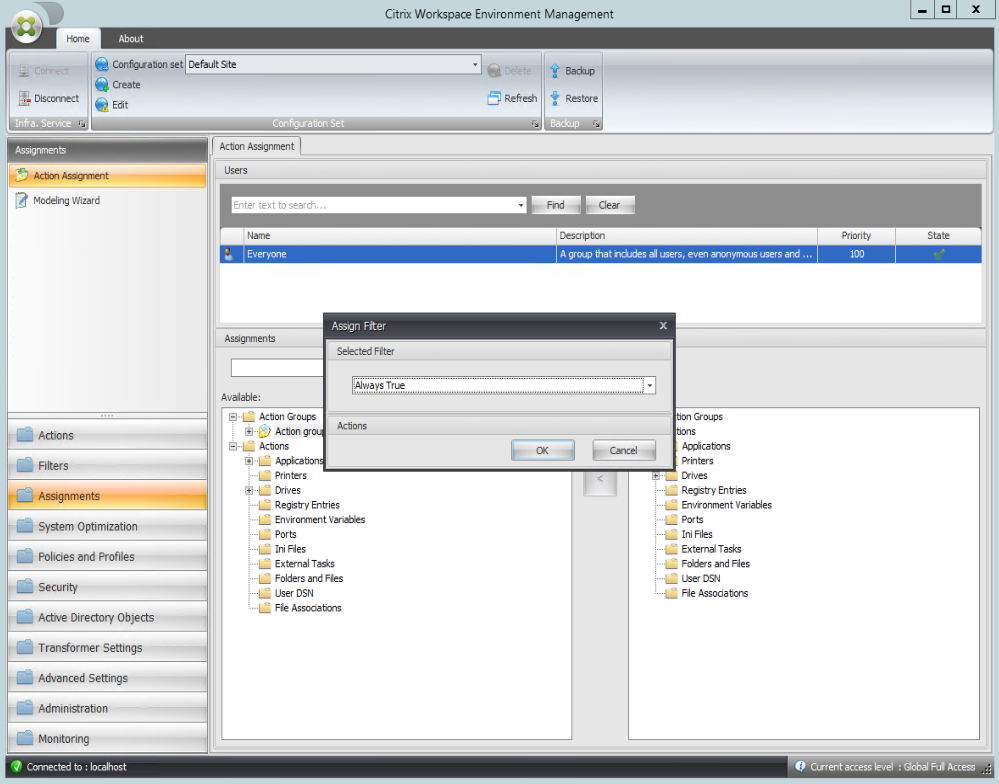Image resolution: width=999 pixels, height=784 pixels.
Task: Open the Selected Filter dropdown arrow
Action: (649, 386)
